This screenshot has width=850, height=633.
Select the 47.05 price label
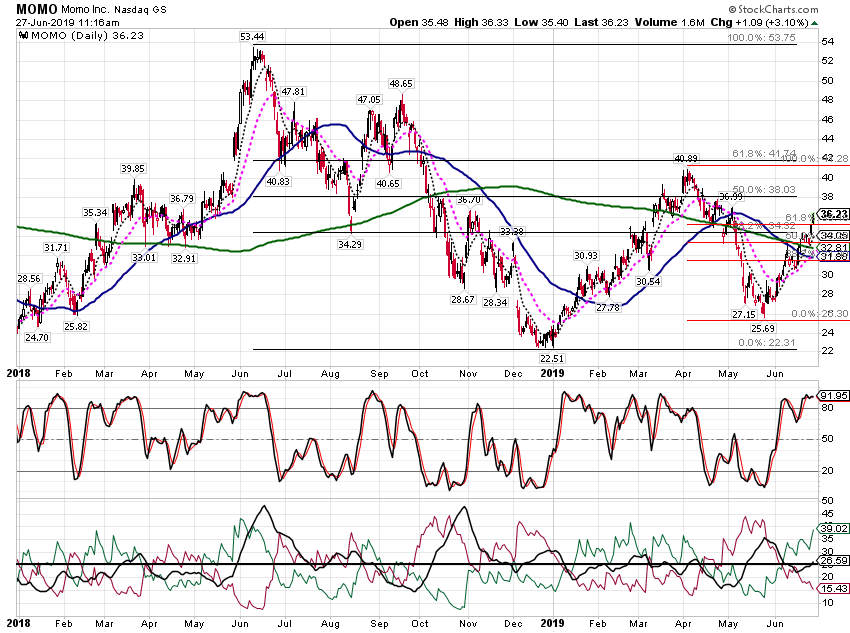pyautogui.click(x=369, y=100)
